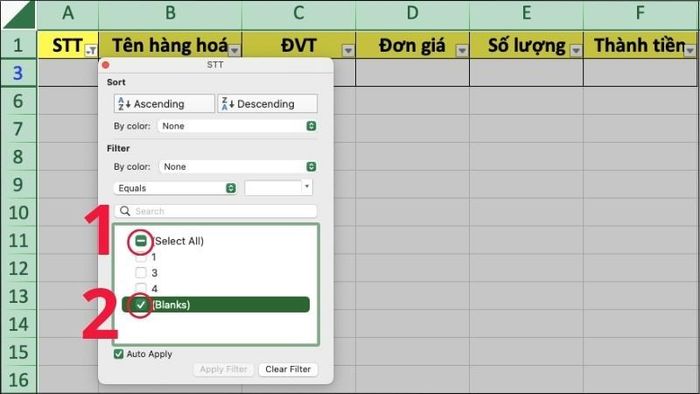The width and height of the screenshot is (700, 394).
Task: Open the STT column filter button
Action: [x=91, y=50]
